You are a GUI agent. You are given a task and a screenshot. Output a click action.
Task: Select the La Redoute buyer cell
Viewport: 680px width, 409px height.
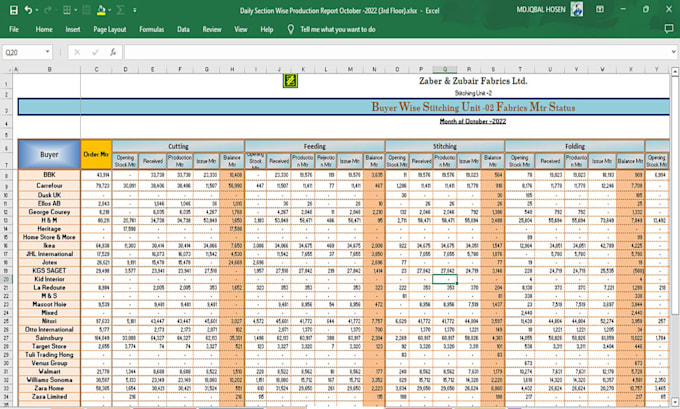49,287
